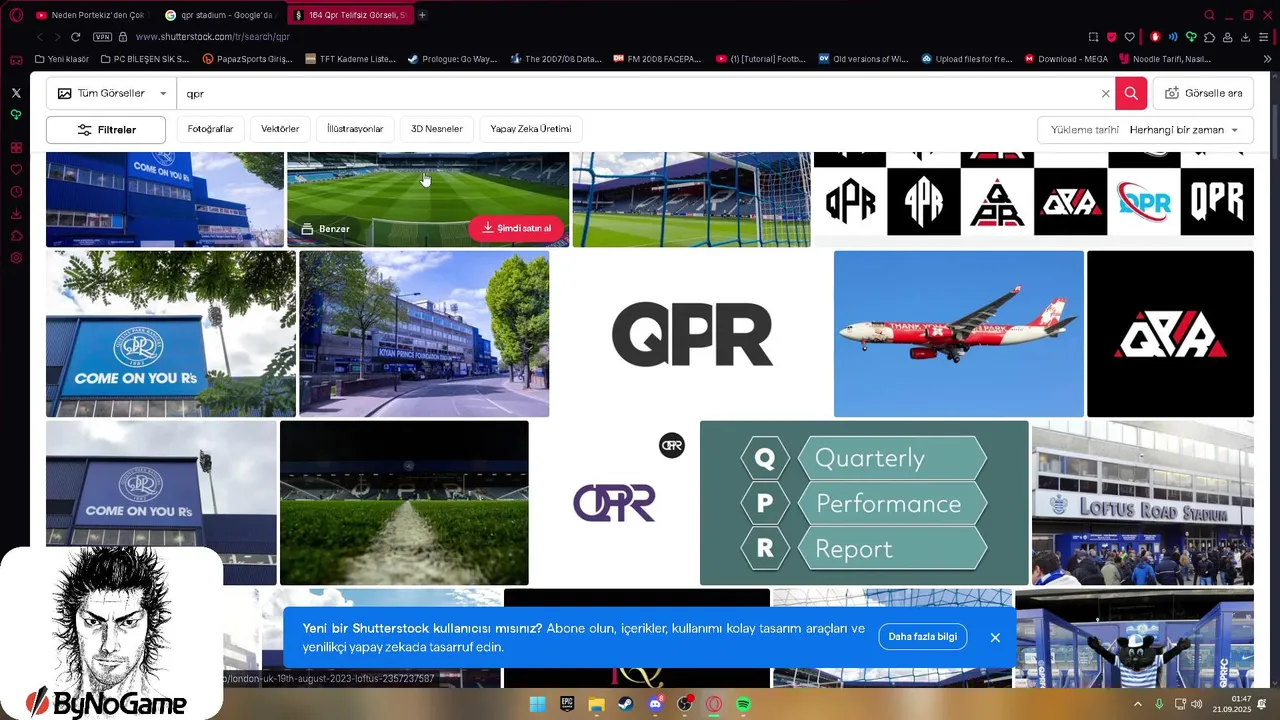Open the extensions puzzle-piece icon
The height and width of the screenshot is (720, 1280).
1209,37
